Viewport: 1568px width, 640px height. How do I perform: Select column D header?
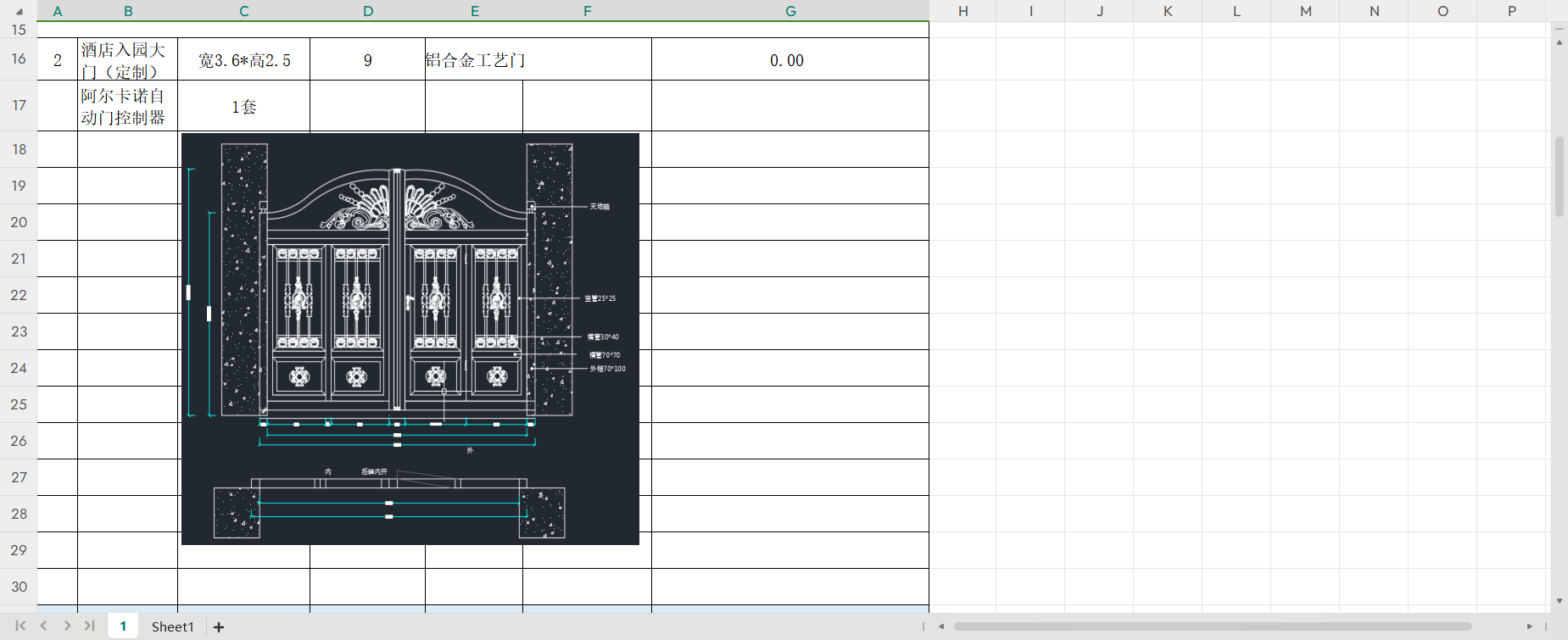(x=368, y=11)
